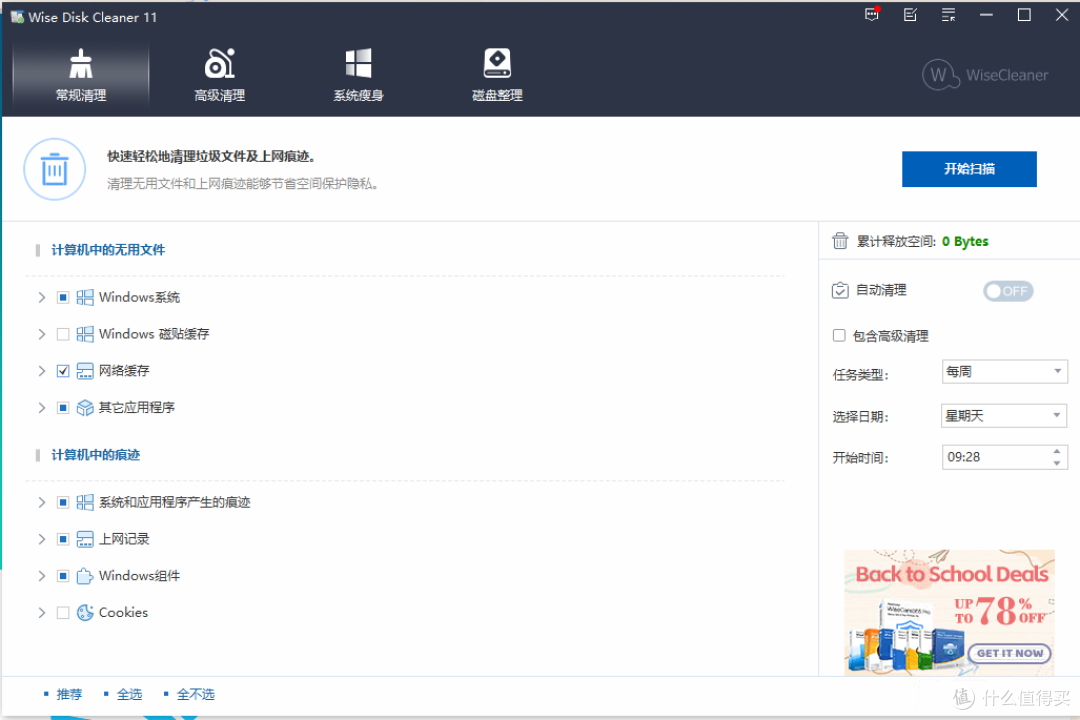1080x720 pixels.
Task: Click the Windows系统 category icon
Action: (x=85, y=298)
